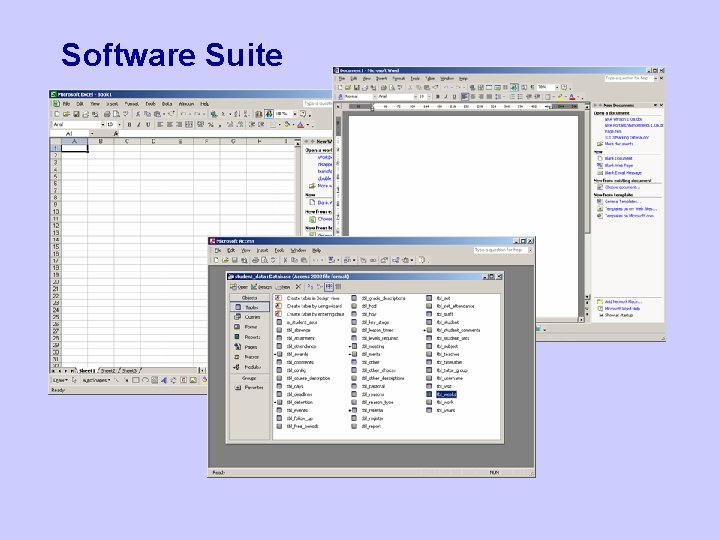Click the numbered list icon in Word

(x=513, y=97)
